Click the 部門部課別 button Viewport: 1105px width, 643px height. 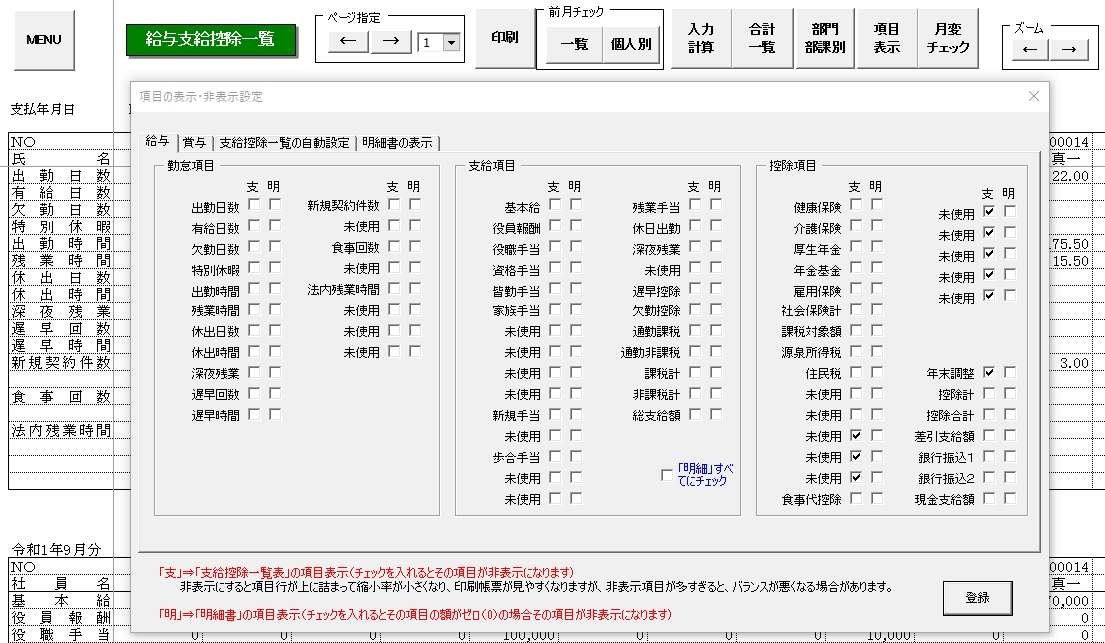pos(825,38)
